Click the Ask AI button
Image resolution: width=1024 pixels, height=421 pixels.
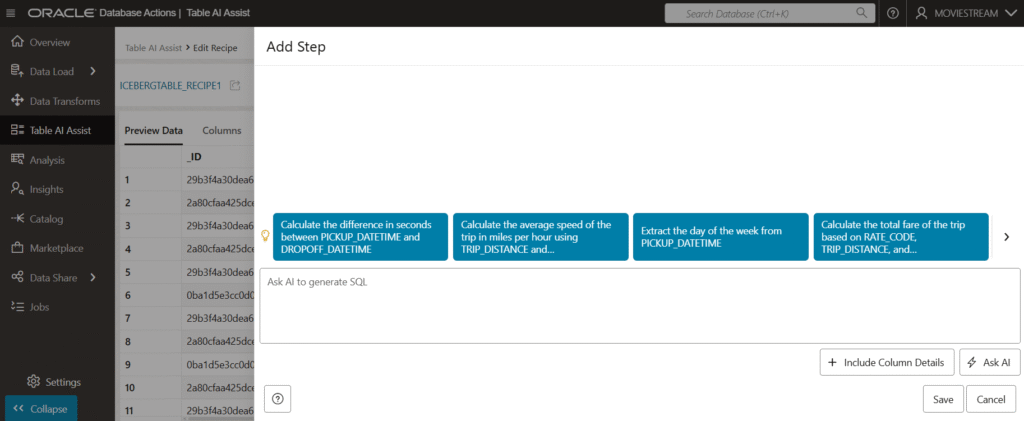click(x=989, y=362)
